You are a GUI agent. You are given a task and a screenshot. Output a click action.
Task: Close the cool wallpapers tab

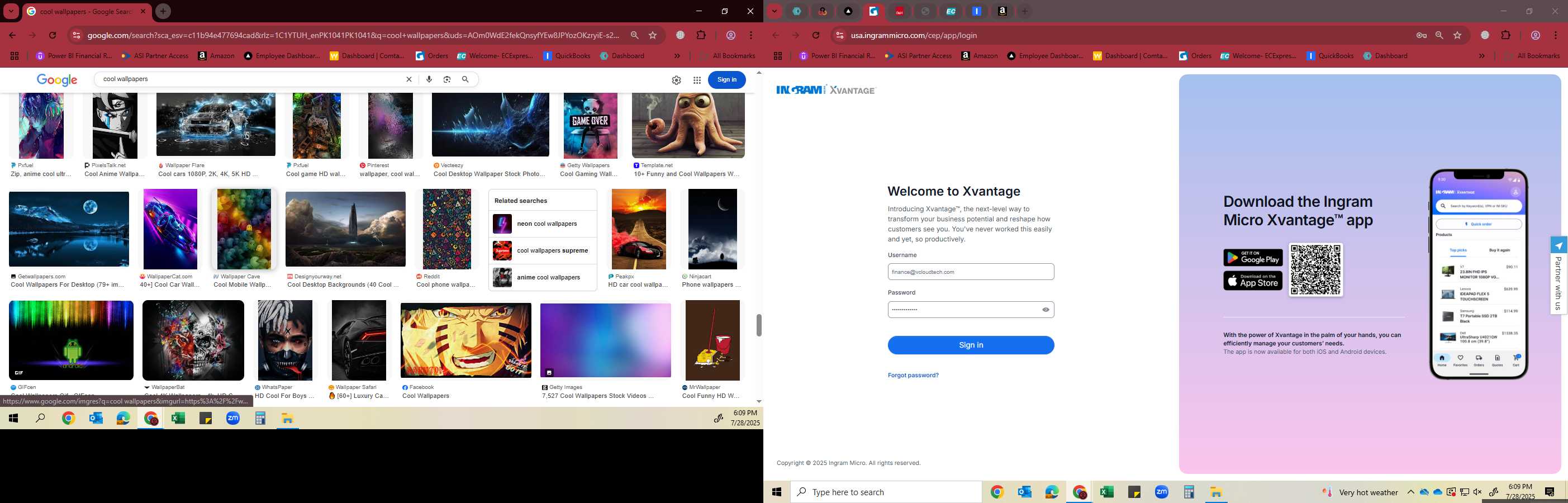point(143,11)
